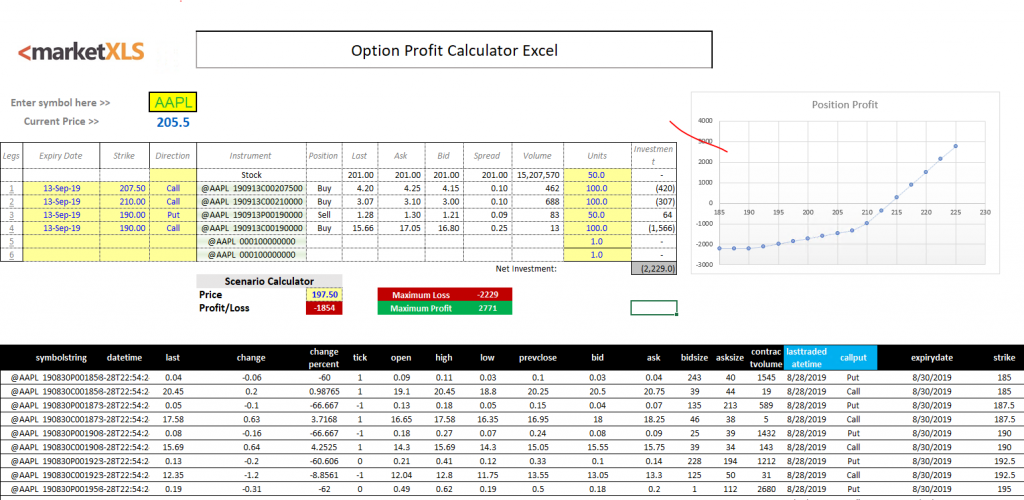This screenshot has width=1024, height=500.
Task: Select investment value (420)
Action: coord(654,188)
